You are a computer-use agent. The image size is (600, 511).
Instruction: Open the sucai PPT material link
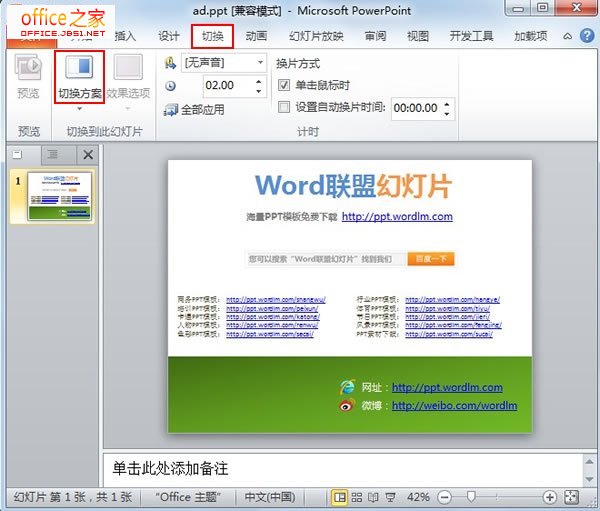pos(449,334)
